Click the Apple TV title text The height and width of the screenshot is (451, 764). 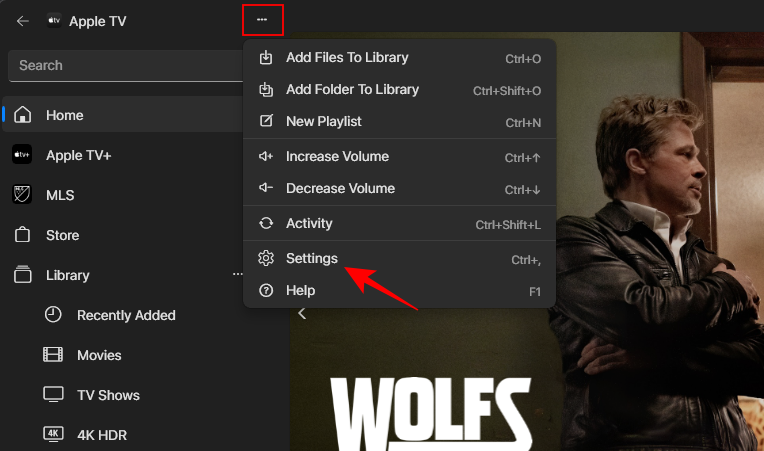tap(97, 21)
